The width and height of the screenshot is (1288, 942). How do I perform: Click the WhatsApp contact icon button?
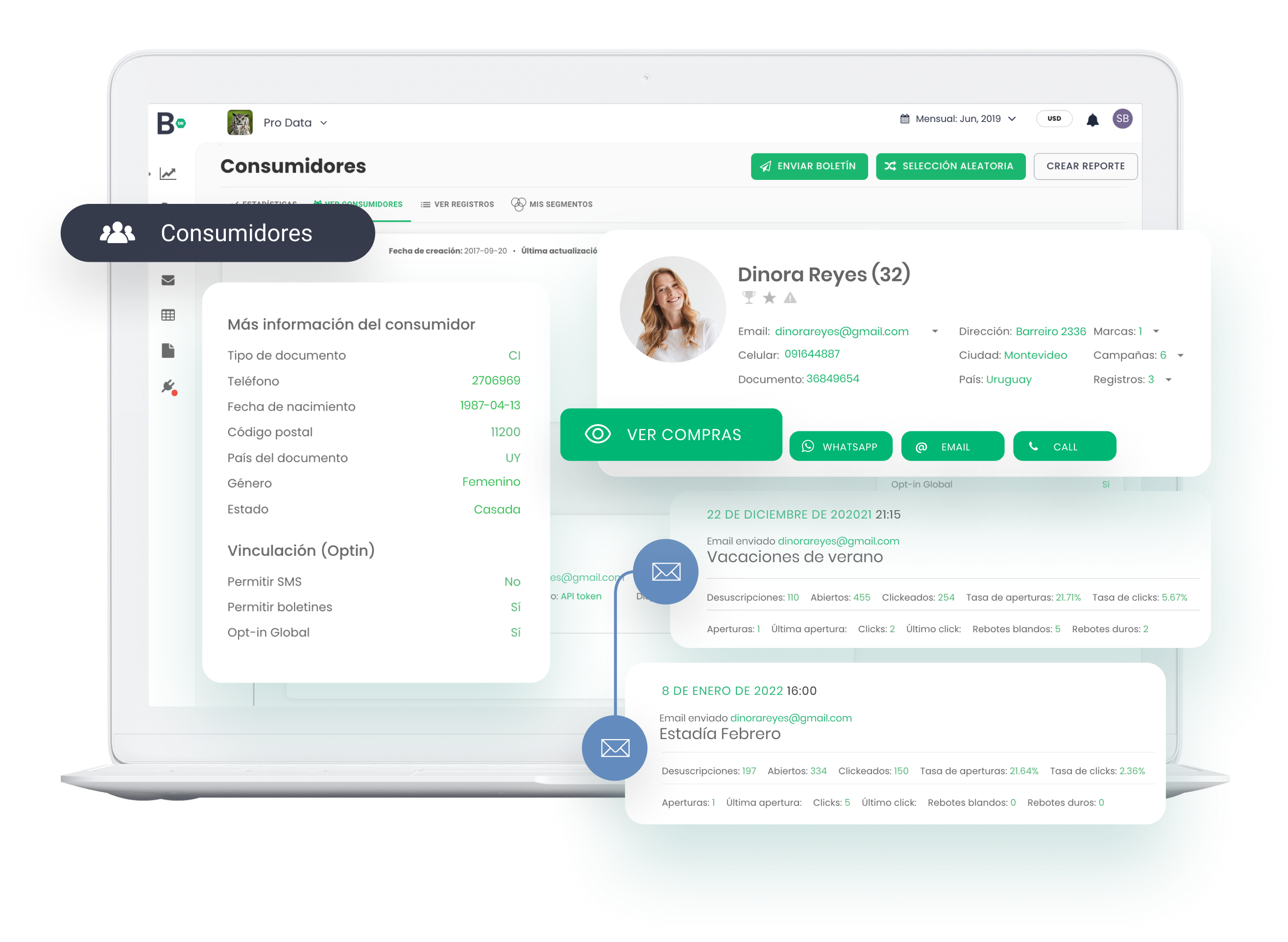839,447
